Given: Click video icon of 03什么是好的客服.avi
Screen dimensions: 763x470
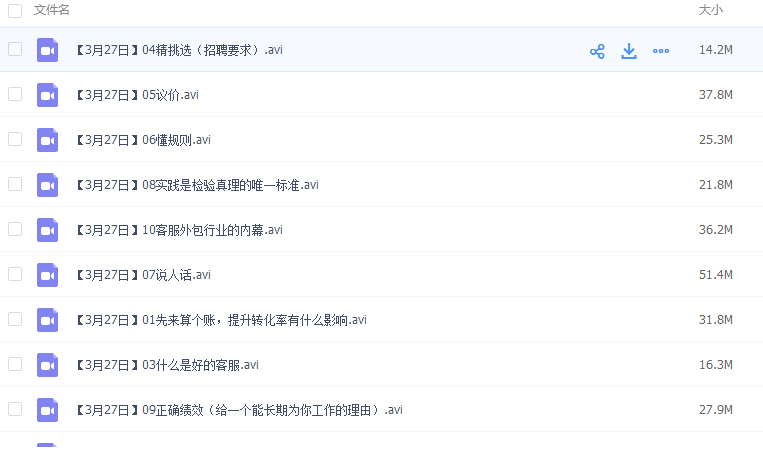Looking at the screenshot, I should [x=47, y=365].
